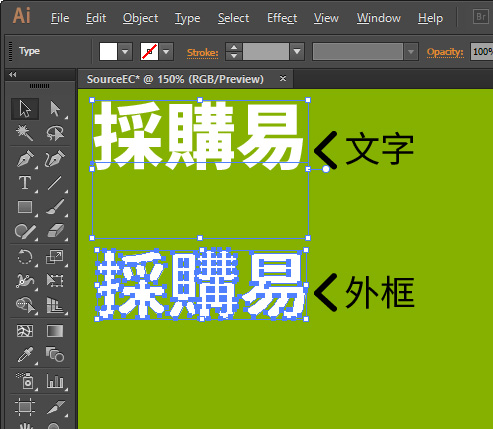
Task: Select the Selection tool black arrow
Action: click(x=25, y=109)
